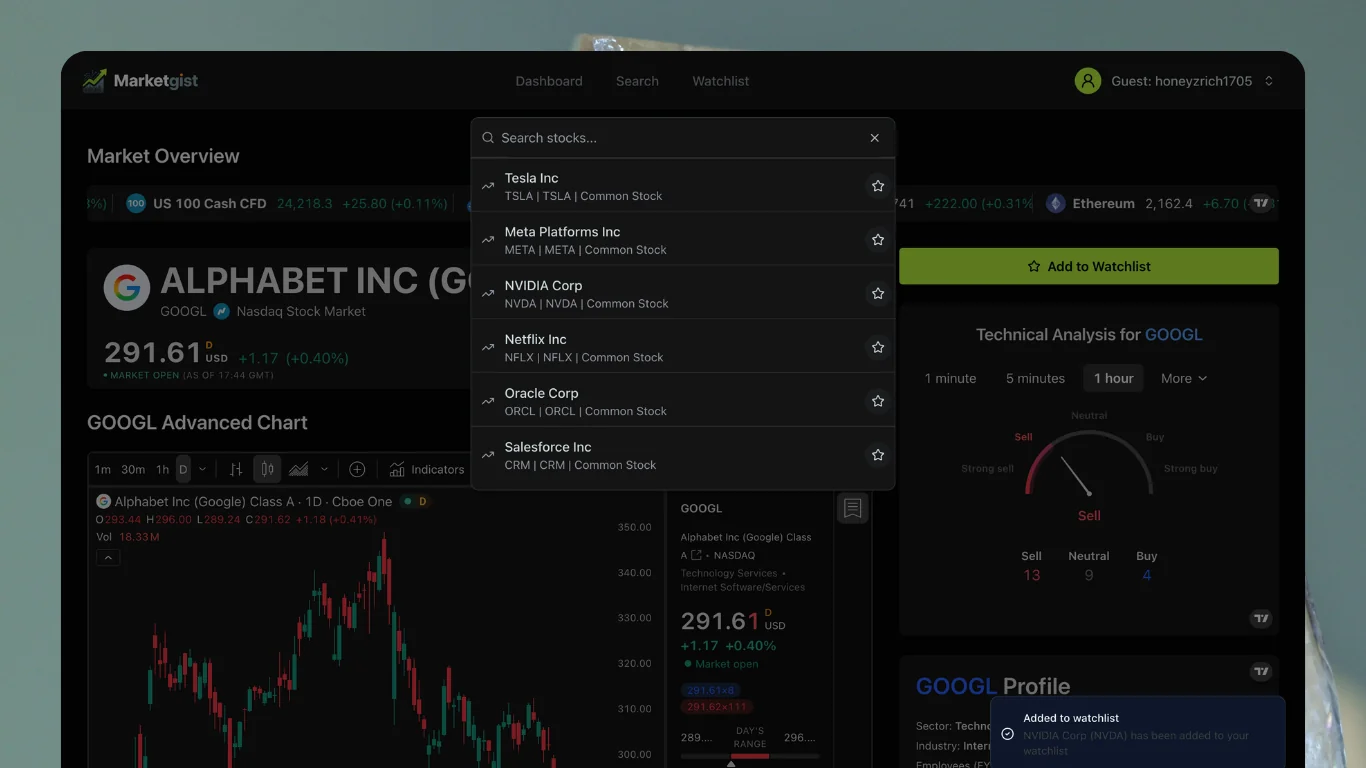Screen dimensions: 1366x768
Task: Click the Add to Watchlist button
Action: 1089,266
